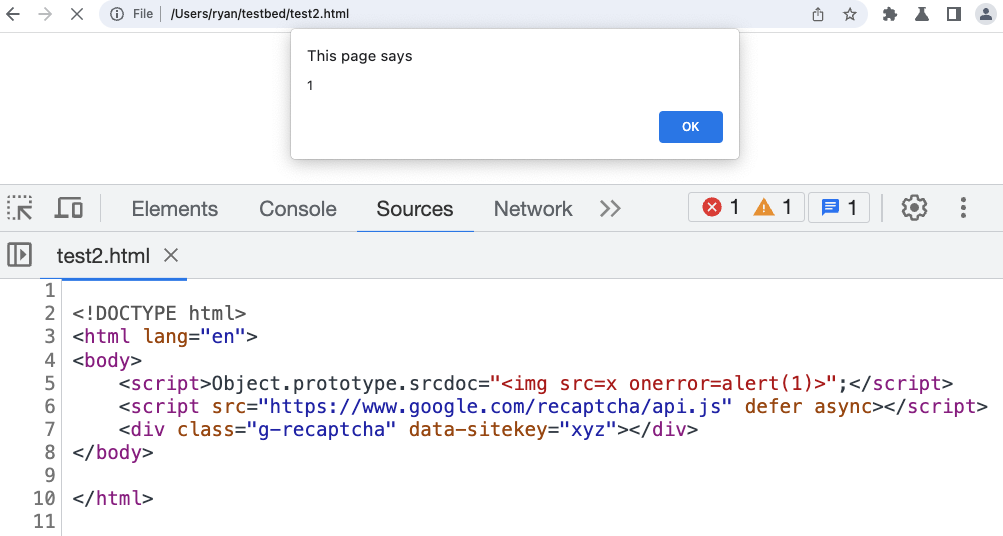The height and width of the screenshot is (536, 1003).
Task: Stop loading the page with the X button
Action: [x=77, y=13]
